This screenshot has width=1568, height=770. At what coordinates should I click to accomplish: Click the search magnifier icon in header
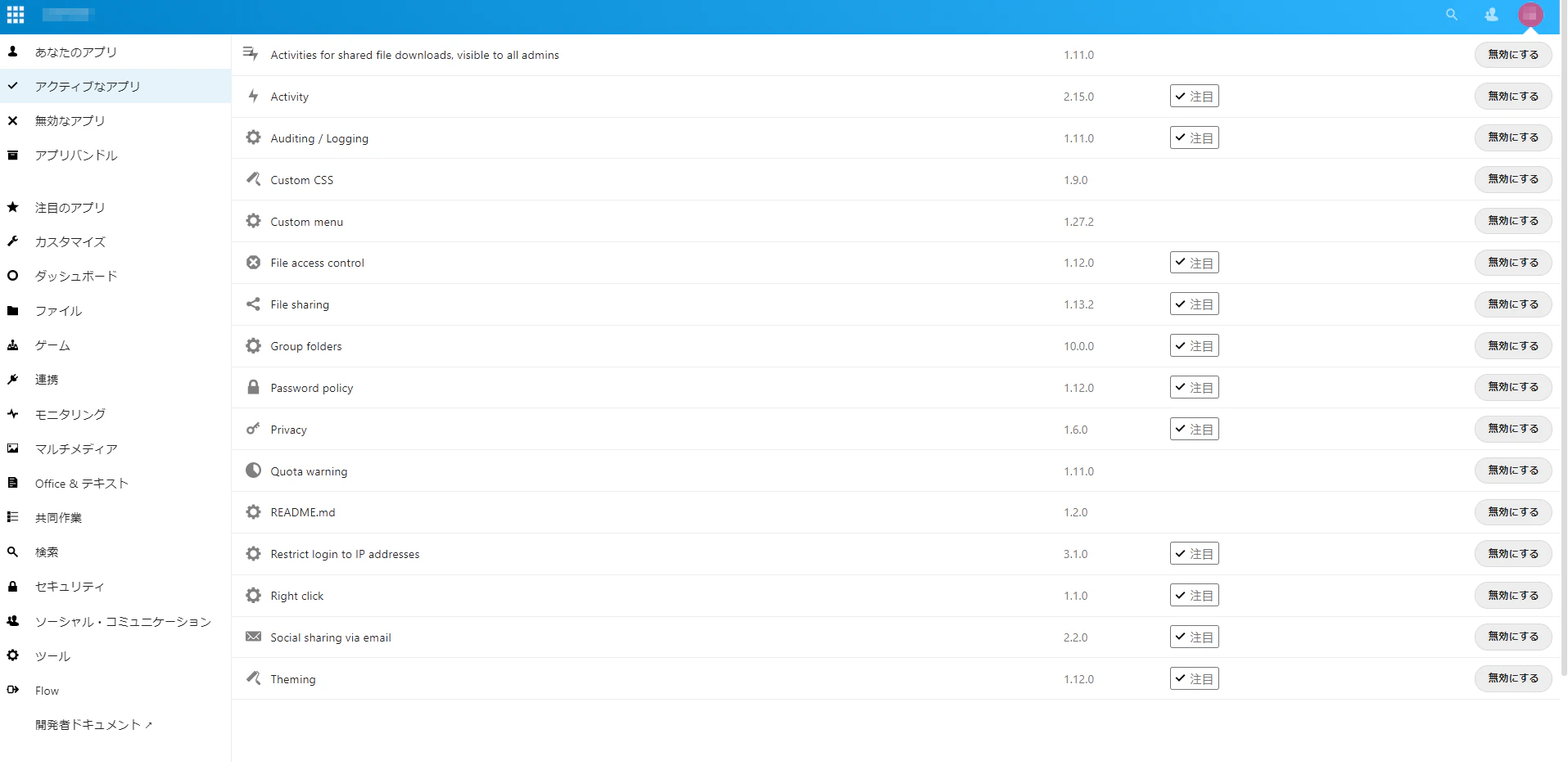click(x=1452, y=15)
